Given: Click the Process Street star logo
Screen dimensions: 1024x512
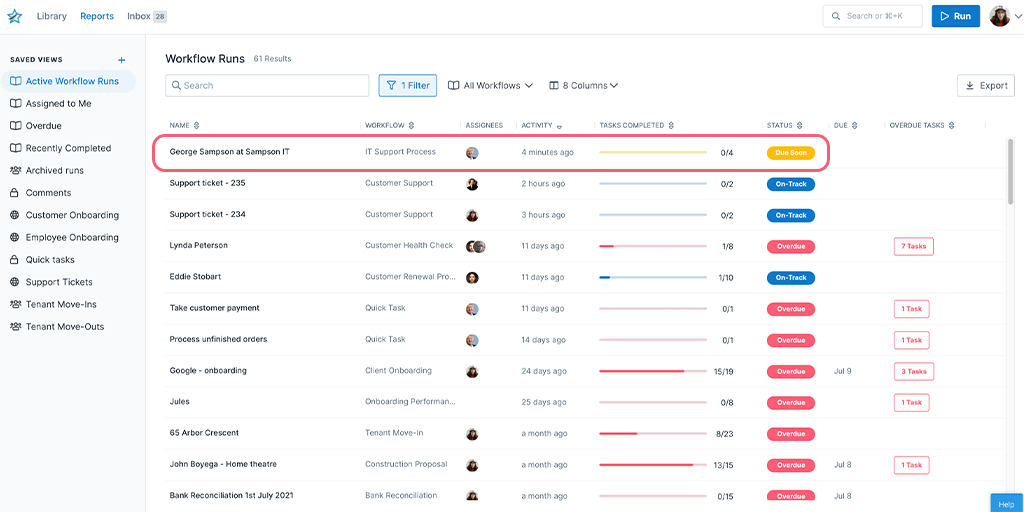Looking at the screenshot, I should 14,16.
